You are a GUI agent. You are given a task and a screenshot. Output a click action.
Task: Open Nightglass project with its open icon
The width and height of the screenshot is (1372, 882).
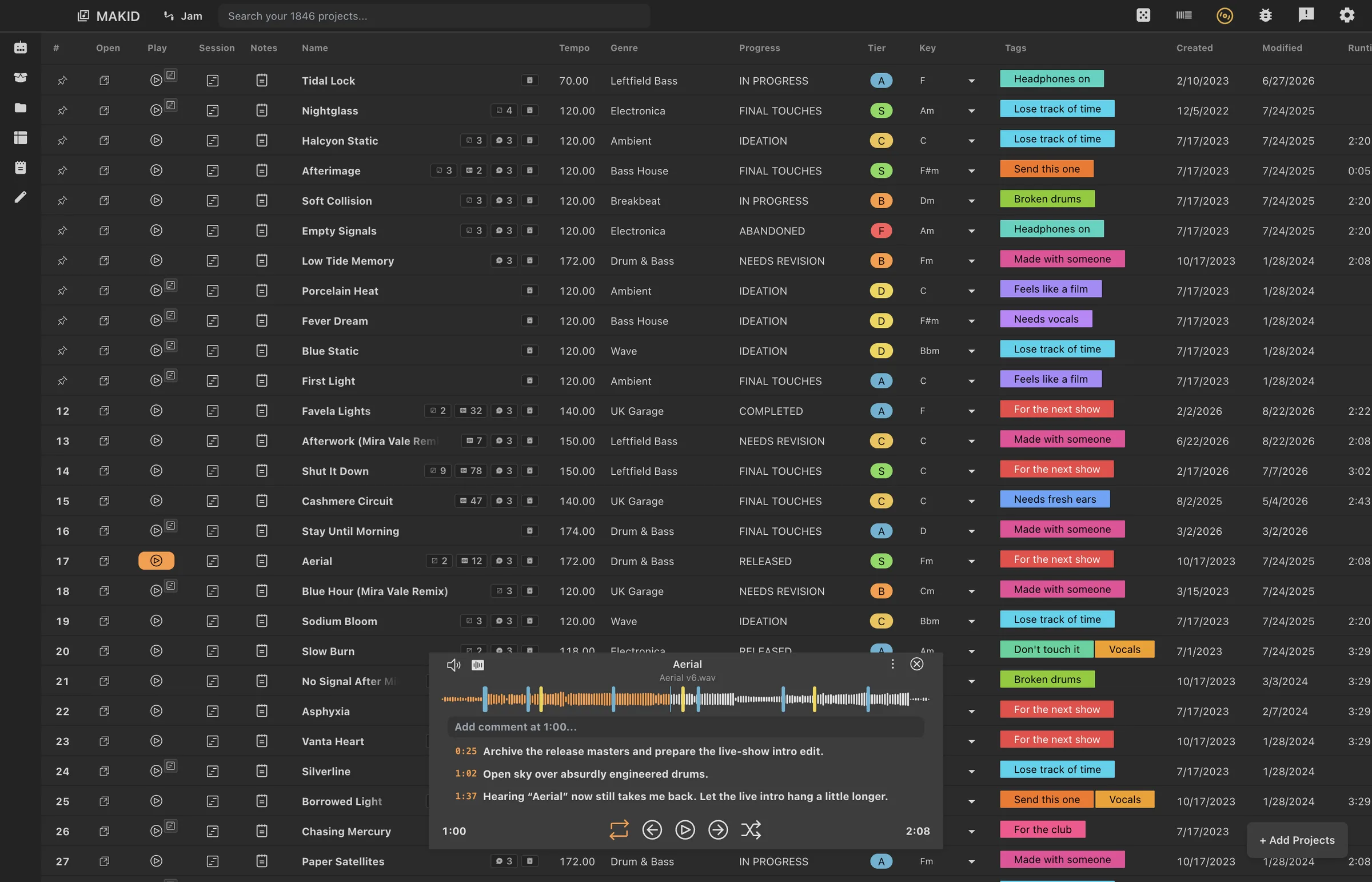(x=104, y=110)
